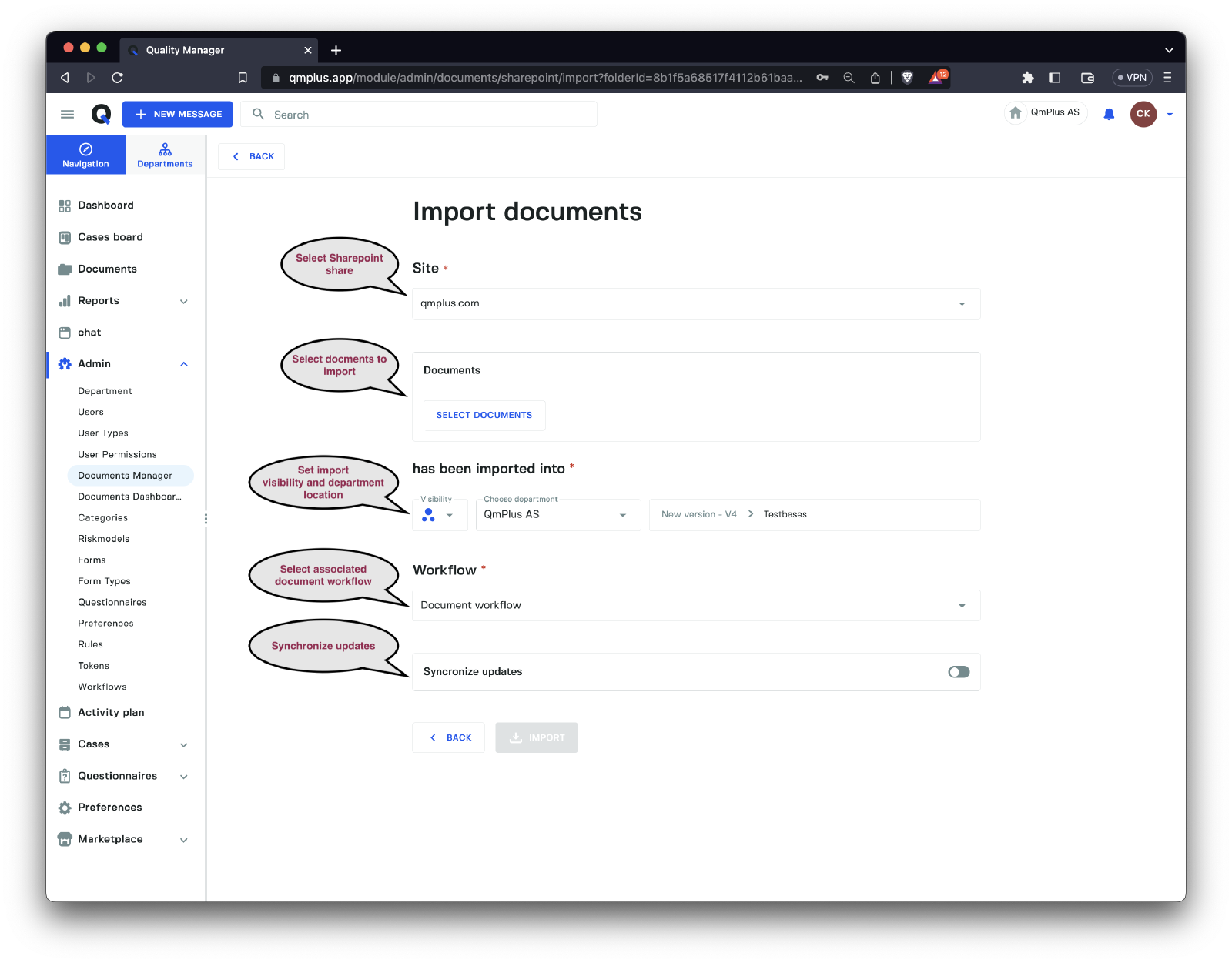
Task: Switch to the Departments tab
Action: [165, 155]
